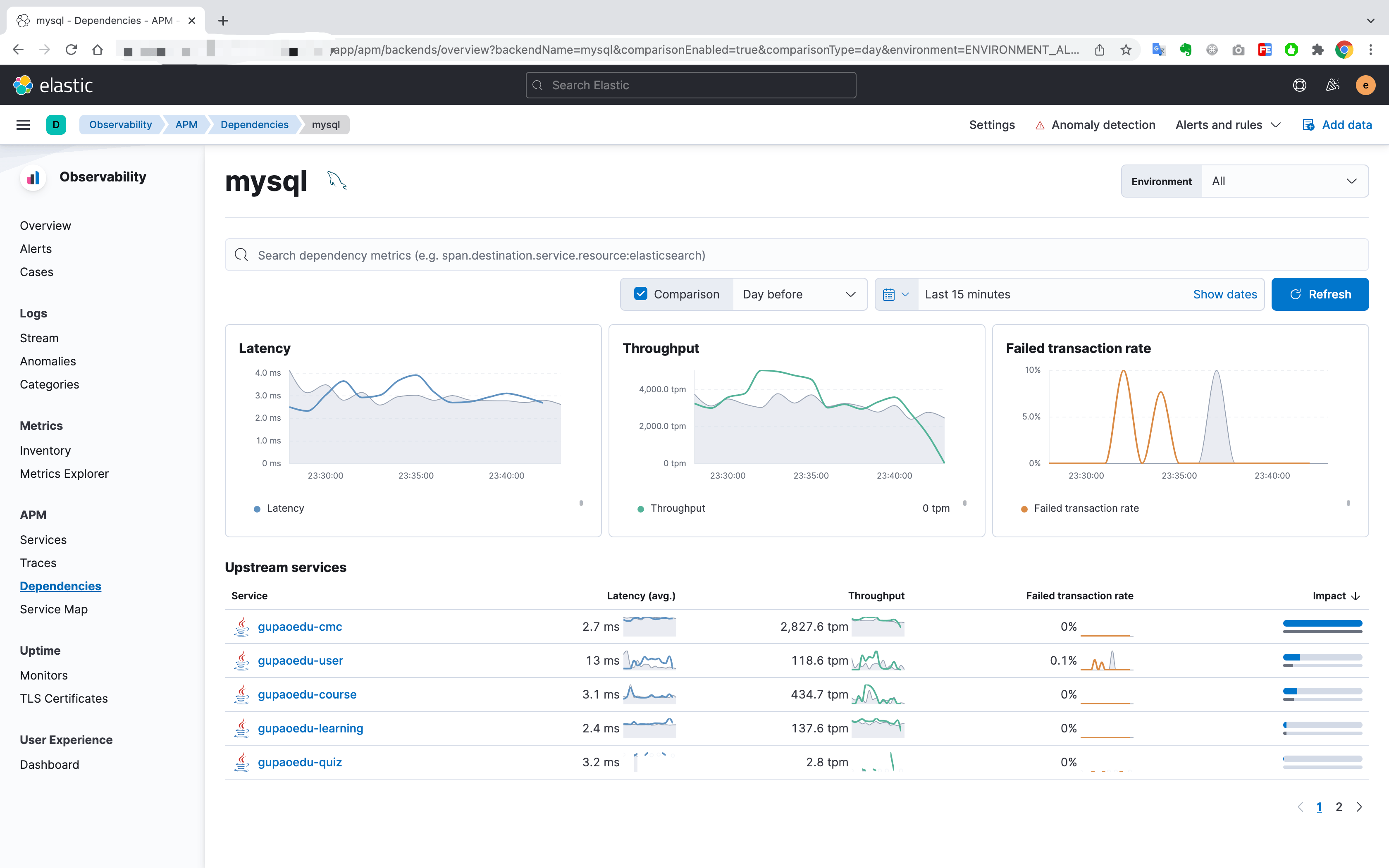This screenshot has height=868, width=1389.
Task: Click the Add data icon
Action: (1309, 124)
